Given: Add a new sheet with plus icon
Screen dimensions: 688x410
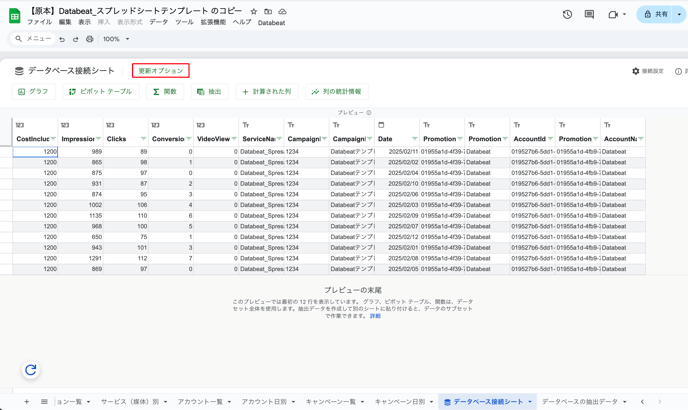Looking at the screenshot, I should click(27, 402).
